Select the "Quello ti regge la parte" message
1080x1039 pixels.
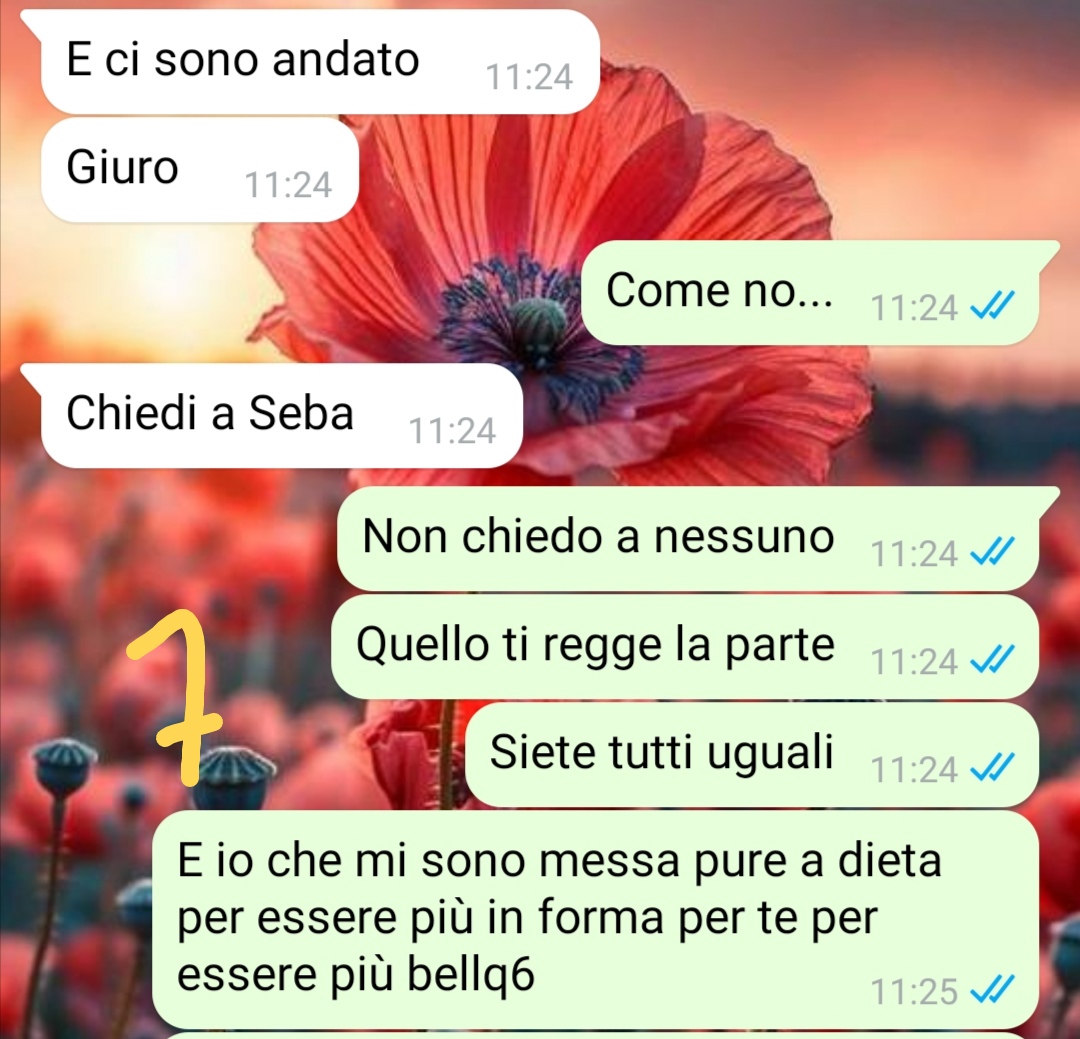(685, 646)
